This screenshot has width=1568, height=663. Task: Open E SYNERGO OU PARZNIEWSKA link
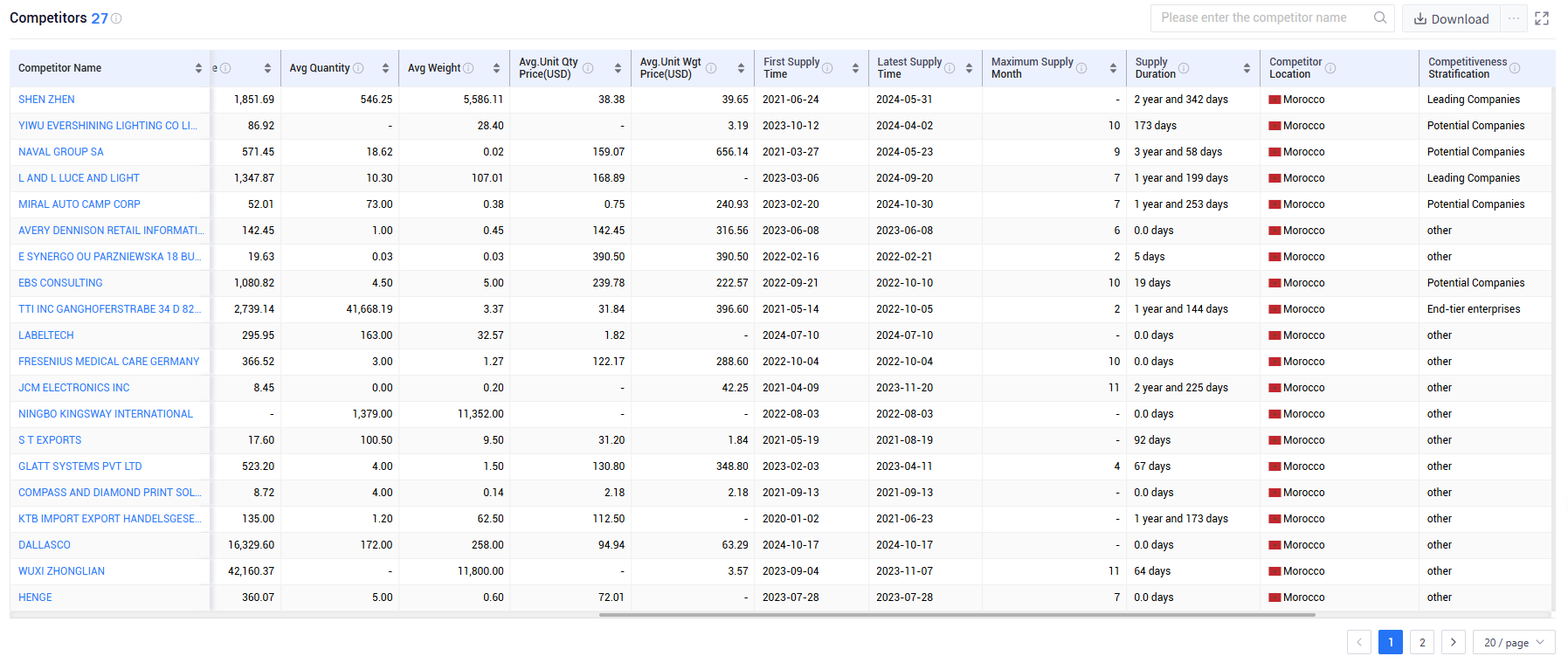(110, 257)
